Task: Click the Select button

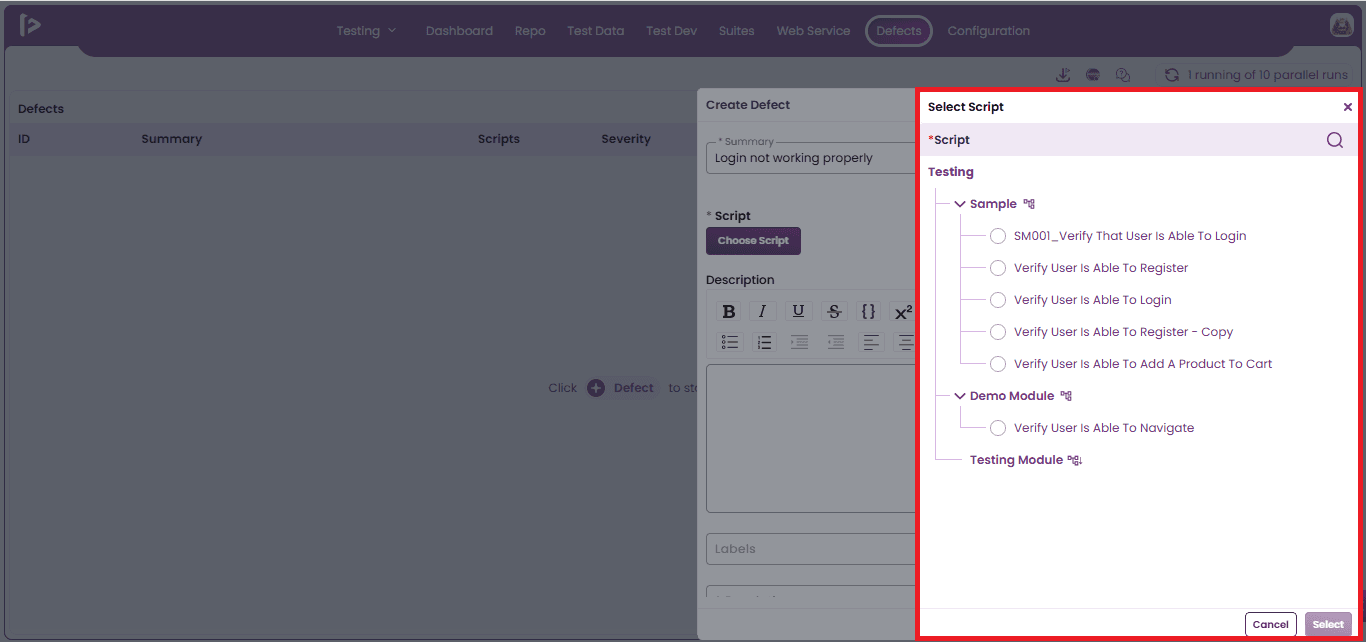Action: [1328, 624]
